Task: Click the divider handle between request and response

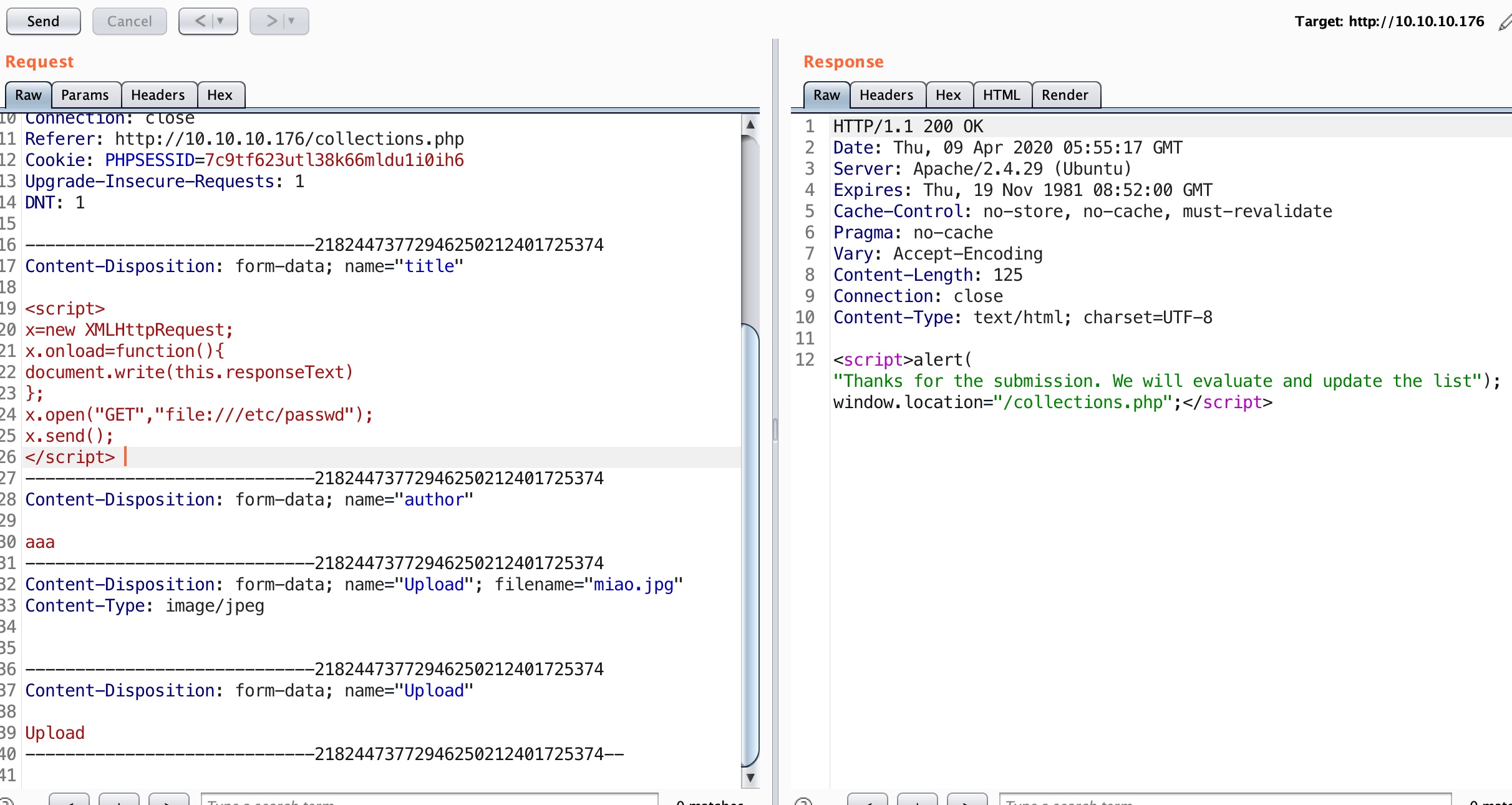Action: pos(775,429)
